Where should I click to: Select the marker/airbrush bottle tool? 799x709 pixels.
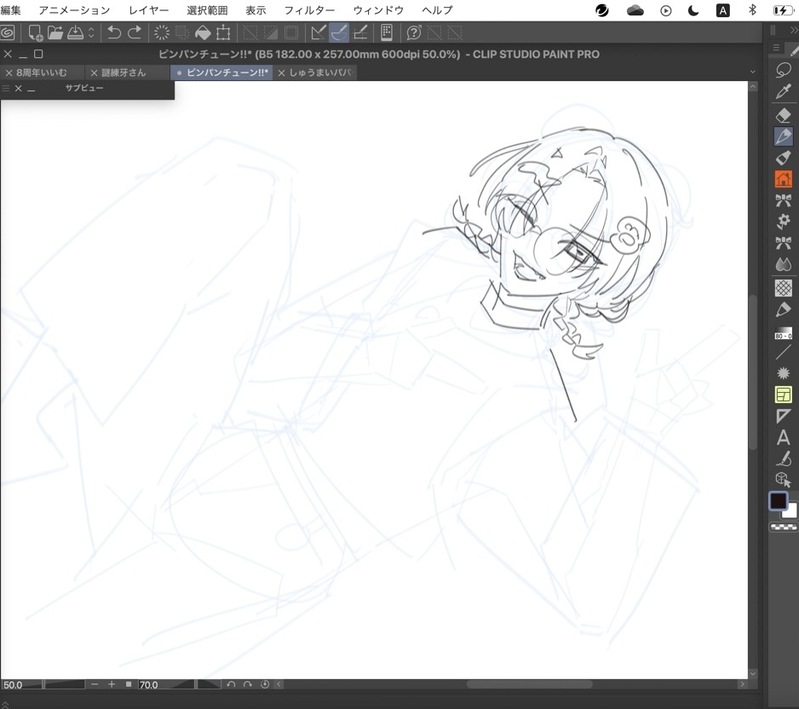(x=783, y=157)
